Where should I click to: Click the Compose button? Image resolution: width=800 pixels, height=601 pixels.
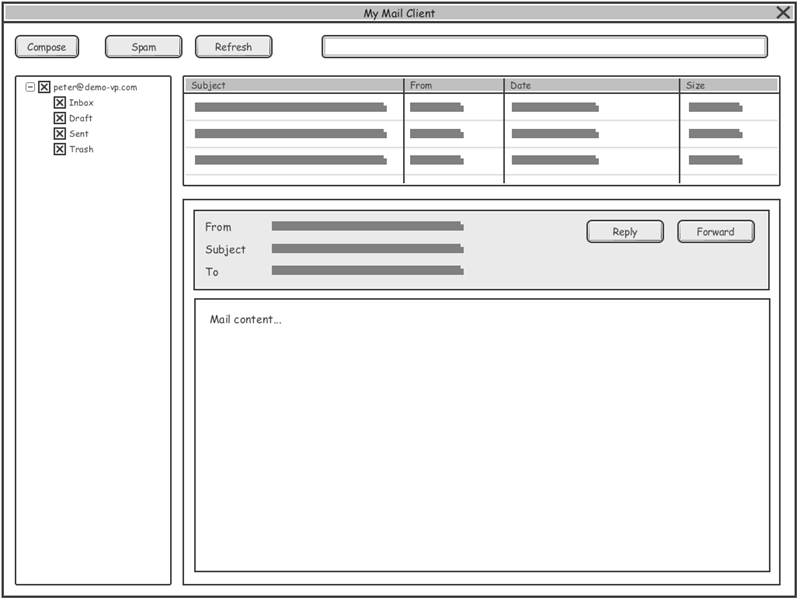point(46,47)
